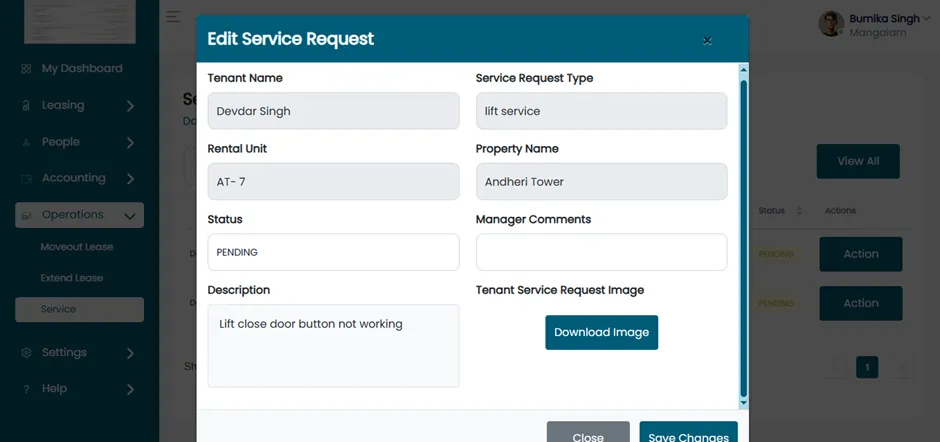Viewport: 940px width, 442px height.
Task: Open the user dropdown next to Bumika Singh
Action: pyautogui.click(x=927, y=19)
